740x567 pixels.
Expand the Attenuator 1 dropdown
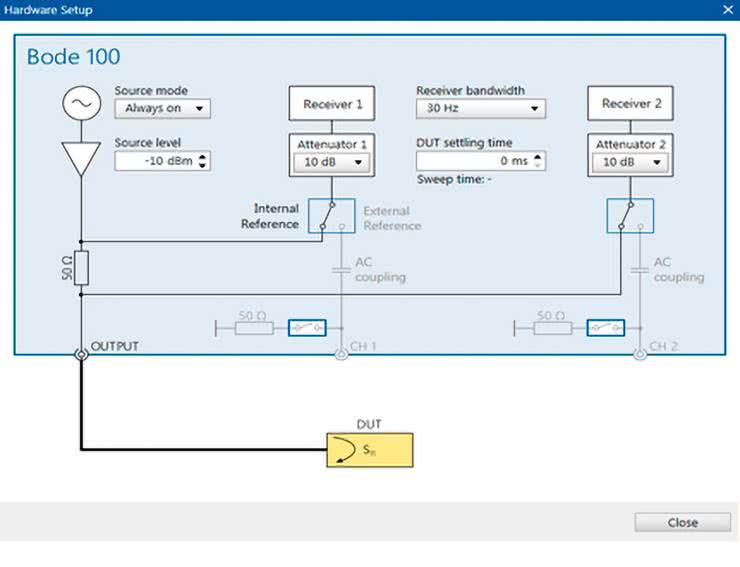(333, 162)
